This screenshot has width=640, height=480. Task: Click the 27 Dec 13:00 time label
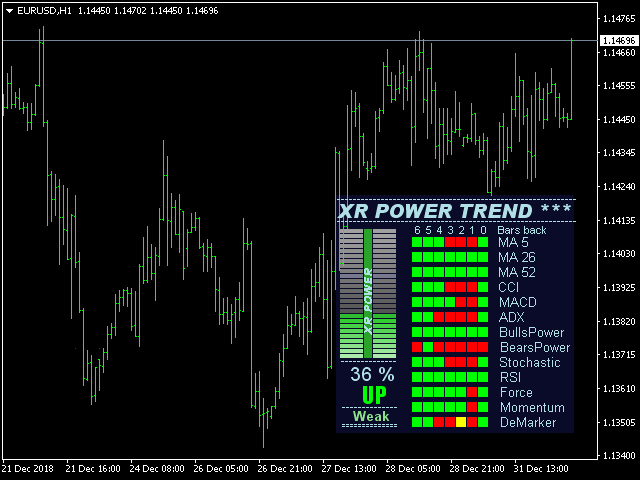coord(349,469)
